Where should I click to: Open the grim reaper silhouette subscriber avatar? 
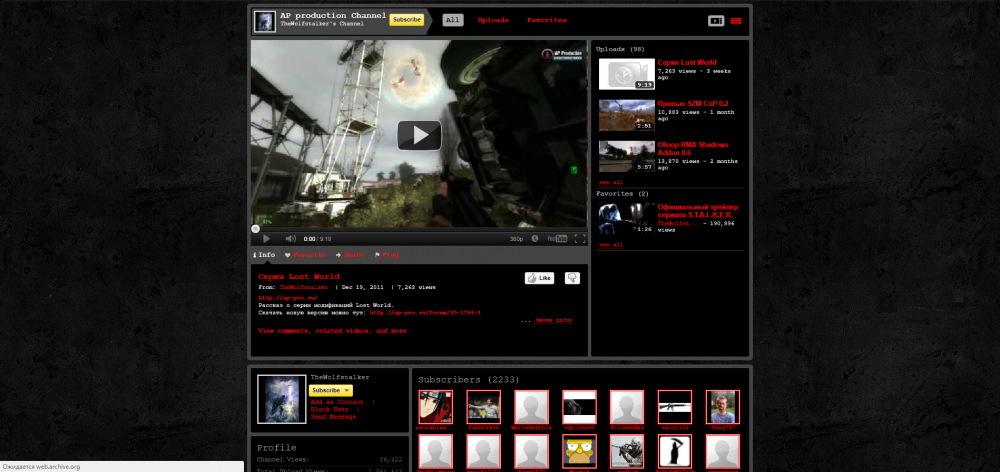tap(675, 452)
